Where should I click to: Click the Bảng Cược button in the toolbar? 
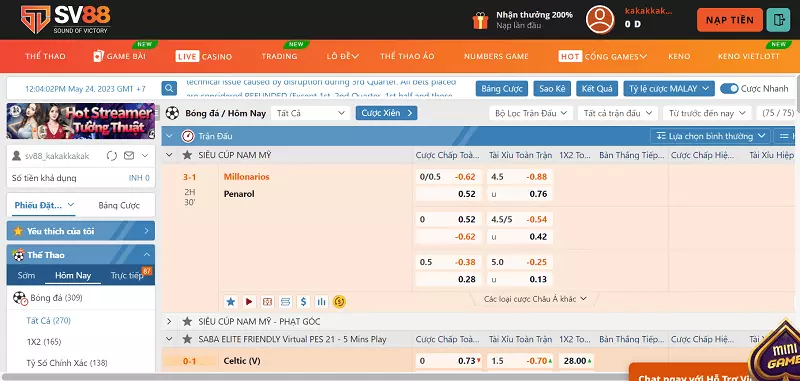pos(502,88)
